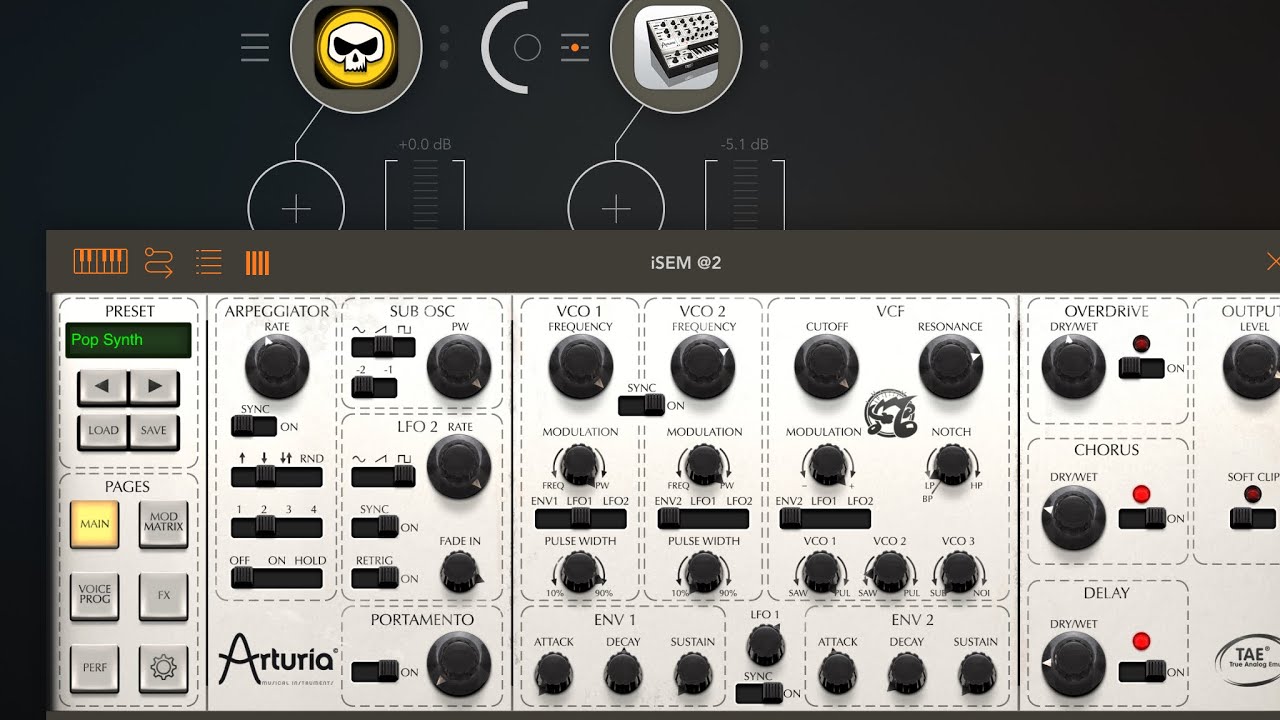This screenshot has height=720, width=1280.
Task: Click the Overdrive Dry/Wet knob
Action: 1074,367
